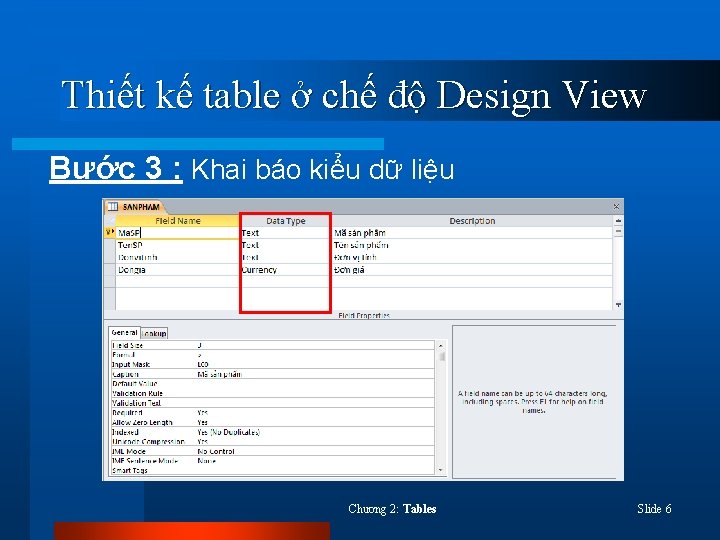Click the Field Size property value
Screen dimensions: 720x540
point(315,345)
